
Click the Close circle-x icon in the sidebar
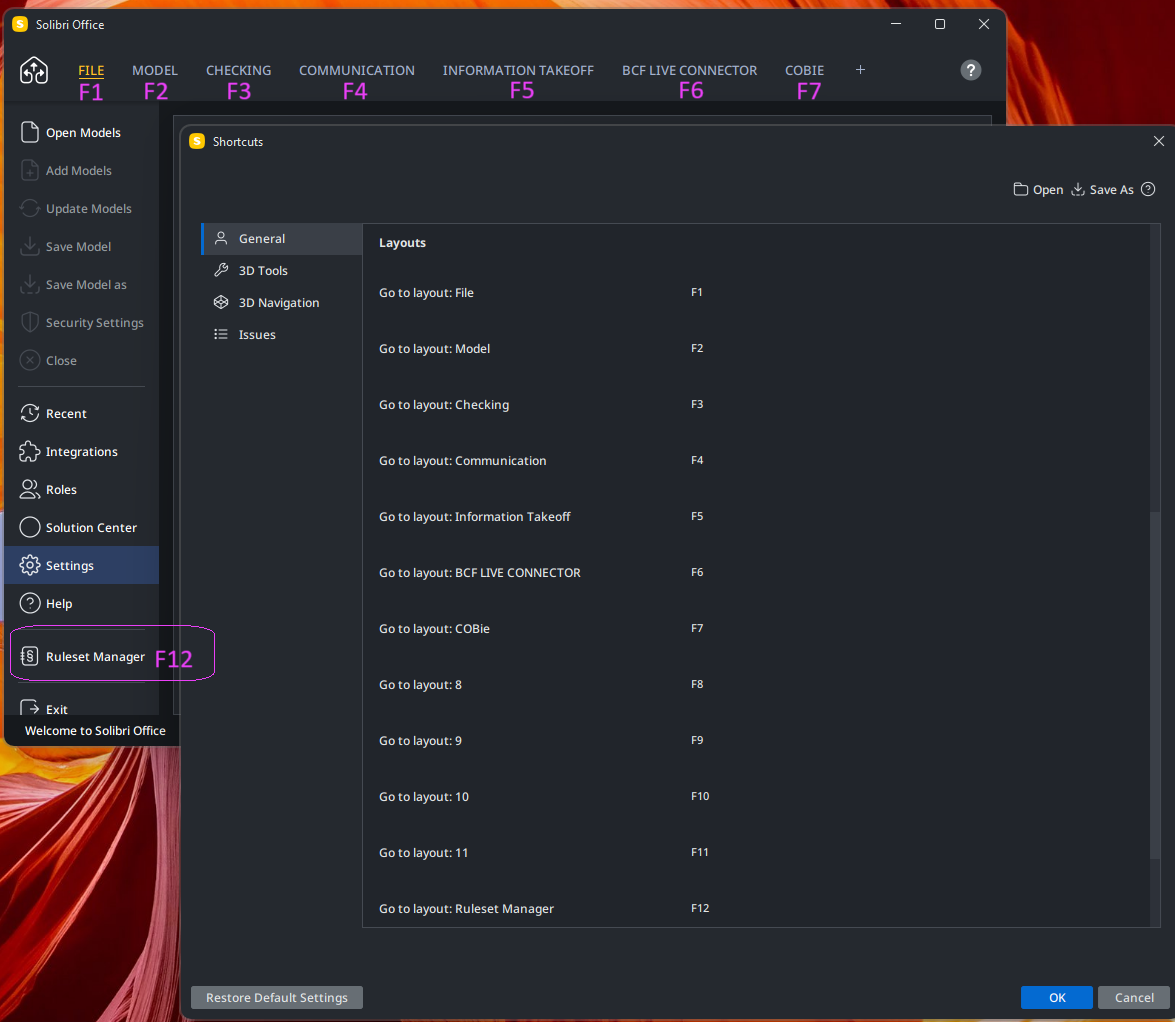click(x=29, y=360)
